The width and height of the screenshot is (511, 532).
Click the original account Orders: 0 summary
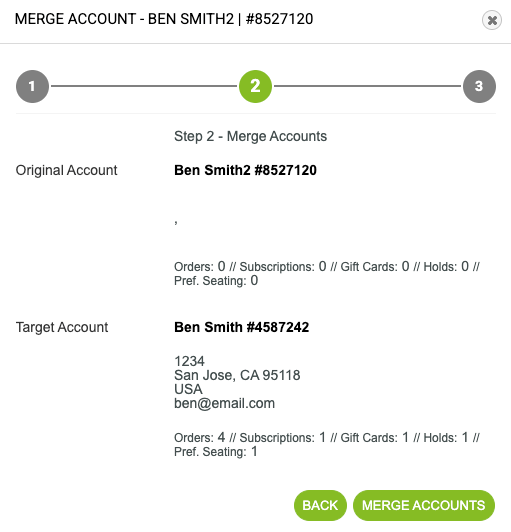(x=200, y=267)
